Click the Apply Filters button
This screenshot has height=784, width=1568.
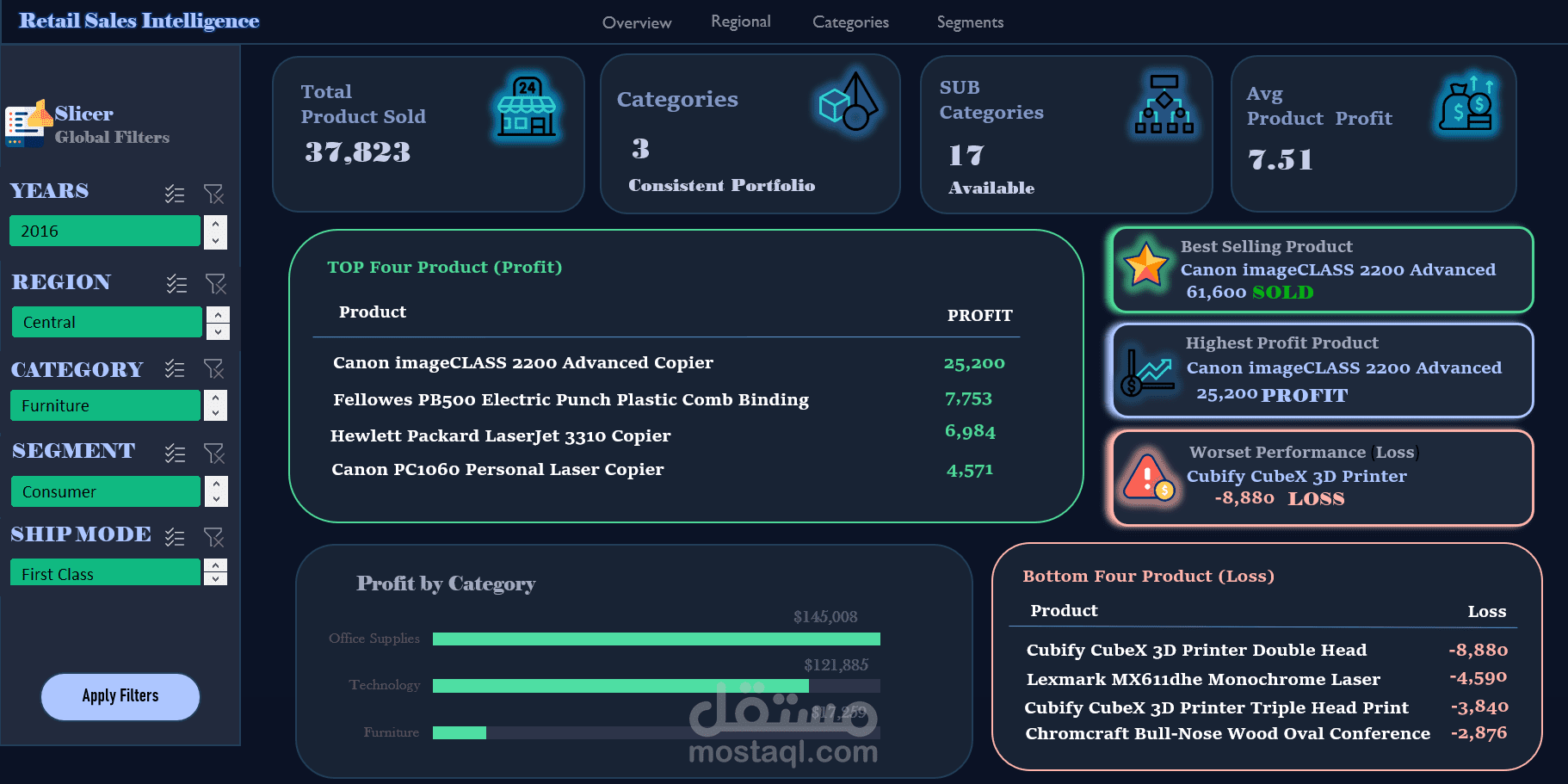(x=120, y=696)
